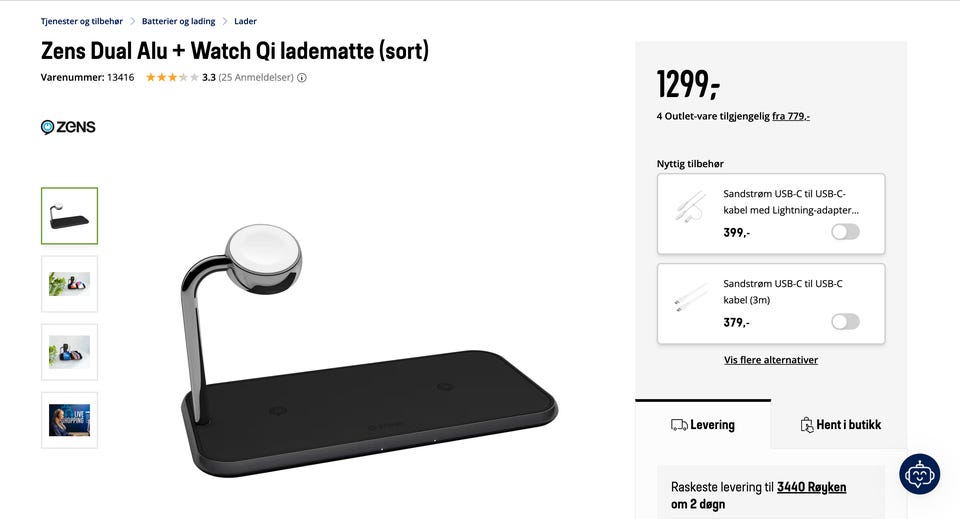Image resolution: width=960 pixels, height=519 pixels.
Task: Click the Zens brand logo
Action: [69, 127]
